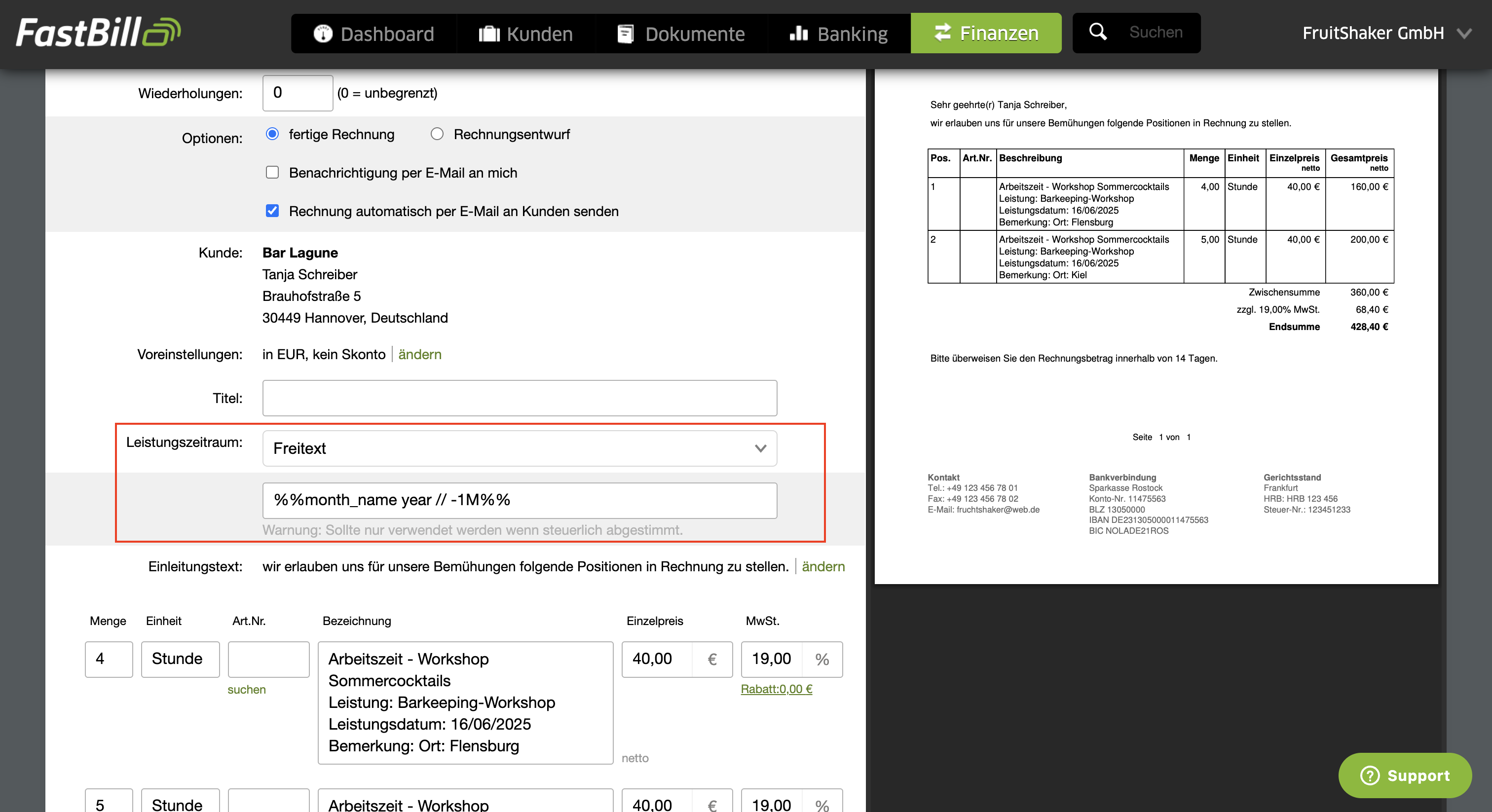Open the Leistungszeitraum Freitext dropdown
This screenshot has width=1492, height=812.
coord(520,448)
